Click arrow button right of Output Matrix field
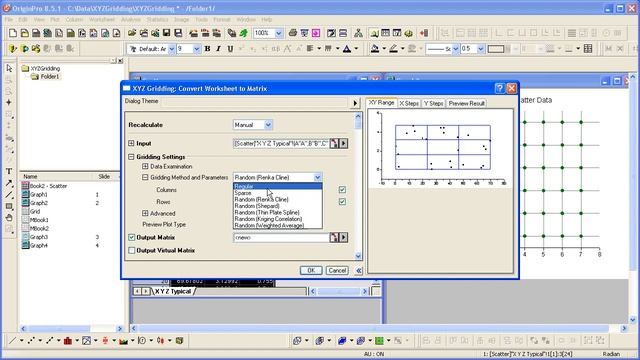This screenshot has width=640, height=360. (344, 237)
